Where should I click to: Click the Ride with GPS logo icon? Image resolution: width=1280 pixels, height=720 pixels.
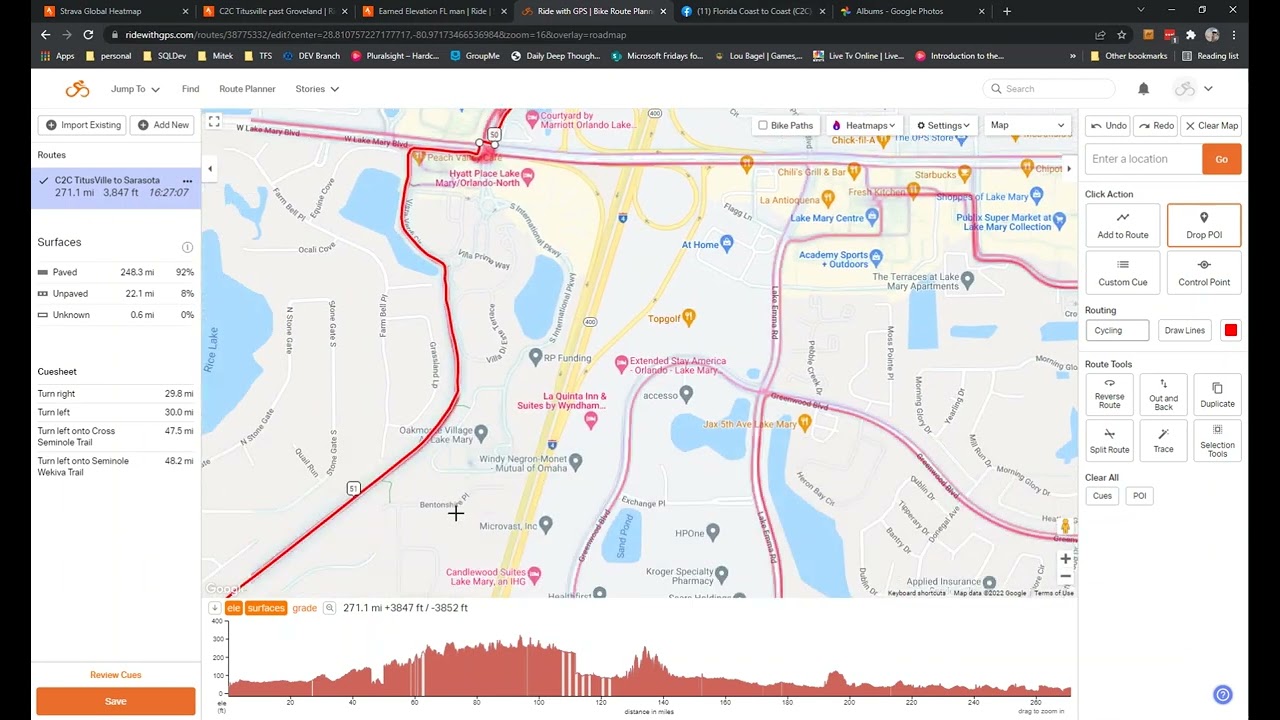[77, 89]
